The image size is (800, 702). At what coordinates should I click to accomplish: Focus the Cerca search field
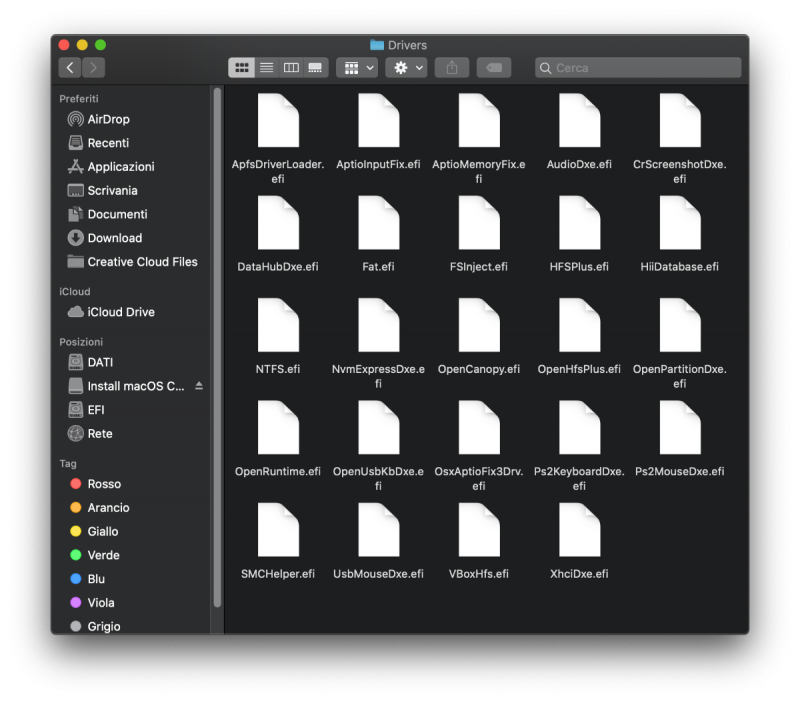[x=638, y=67]
